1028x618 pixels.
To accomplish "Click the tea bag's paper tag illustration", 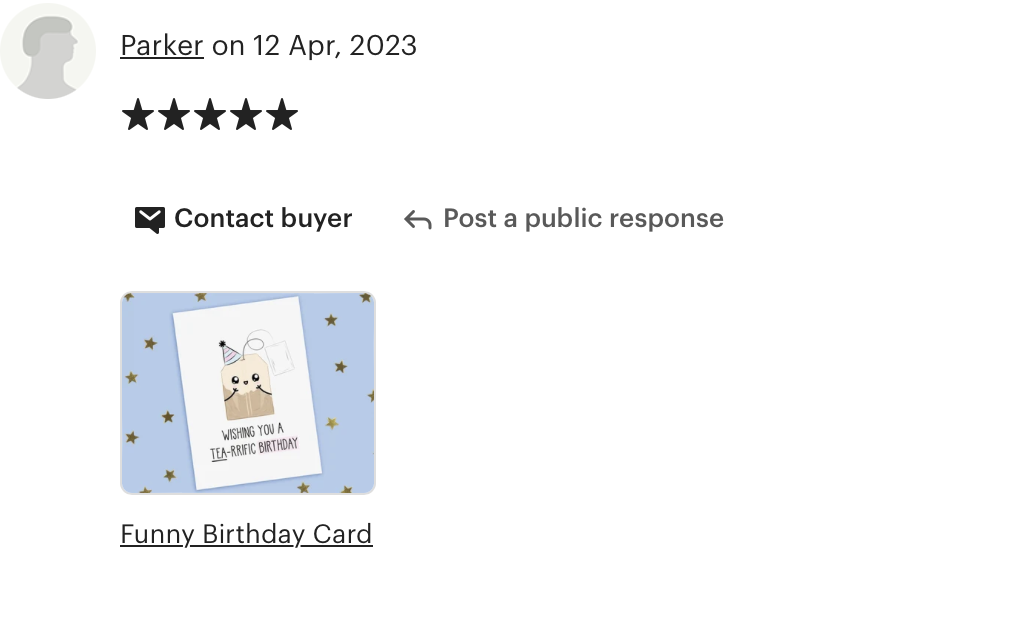I will [x=280, y=358].
